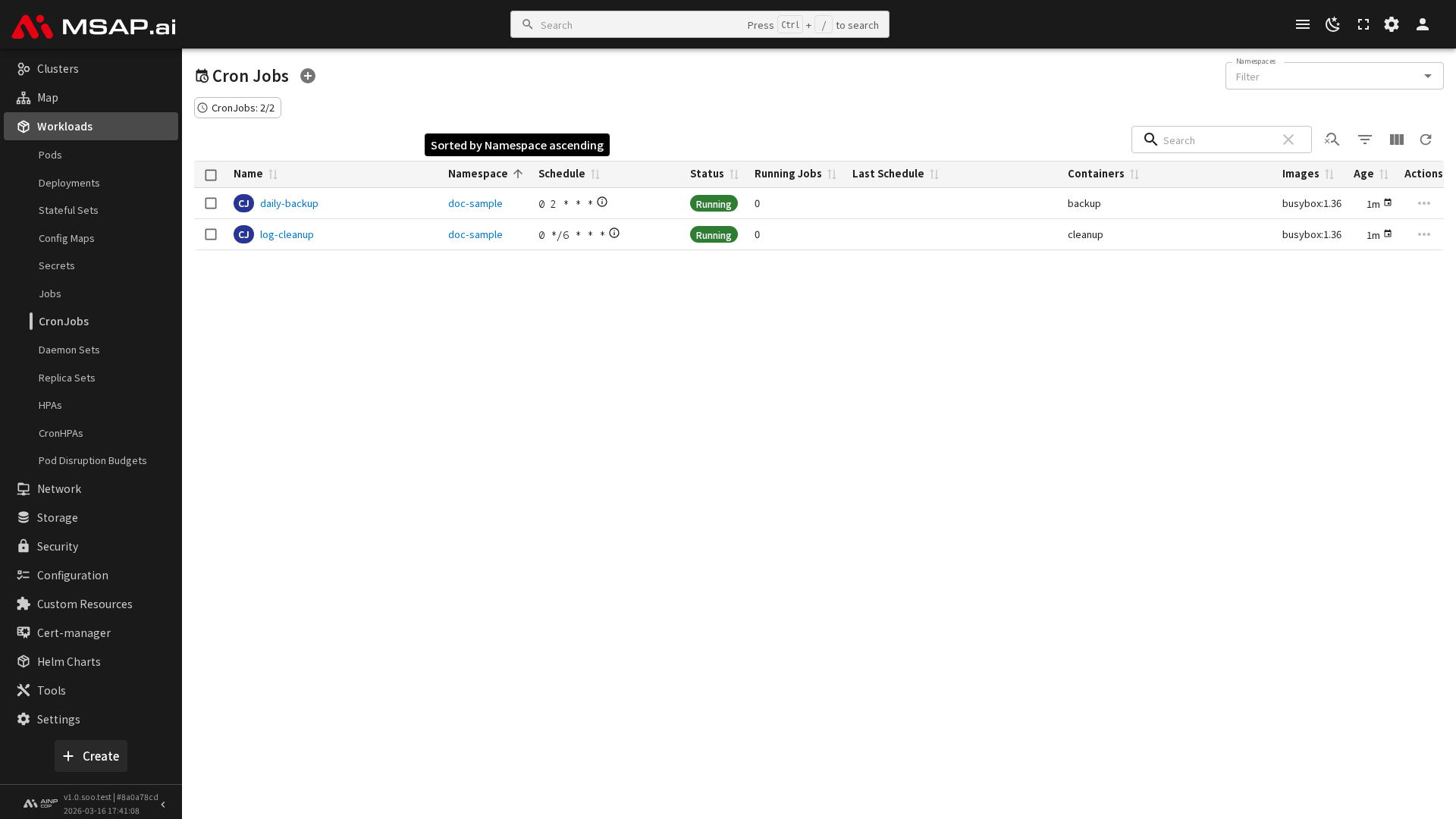The width and height of the screenshot is (1456, 819).
Task: Click info icon beside daily-backup schedule
Action: tap(602, 202)
